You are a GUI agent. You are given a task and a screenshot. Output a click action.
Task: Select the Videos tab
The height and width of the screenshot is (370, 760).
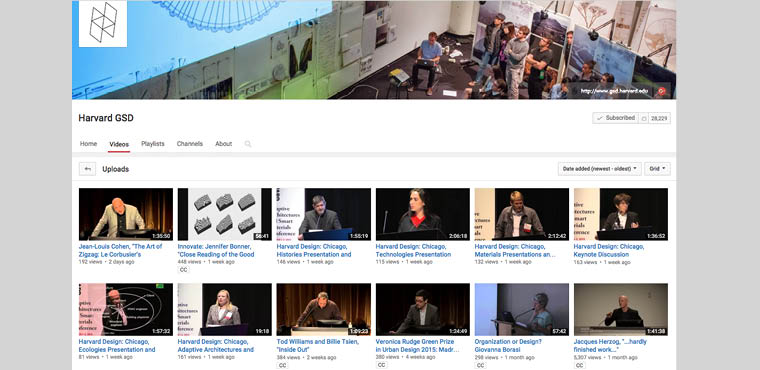pyautogui.click(x=119, y=145)
